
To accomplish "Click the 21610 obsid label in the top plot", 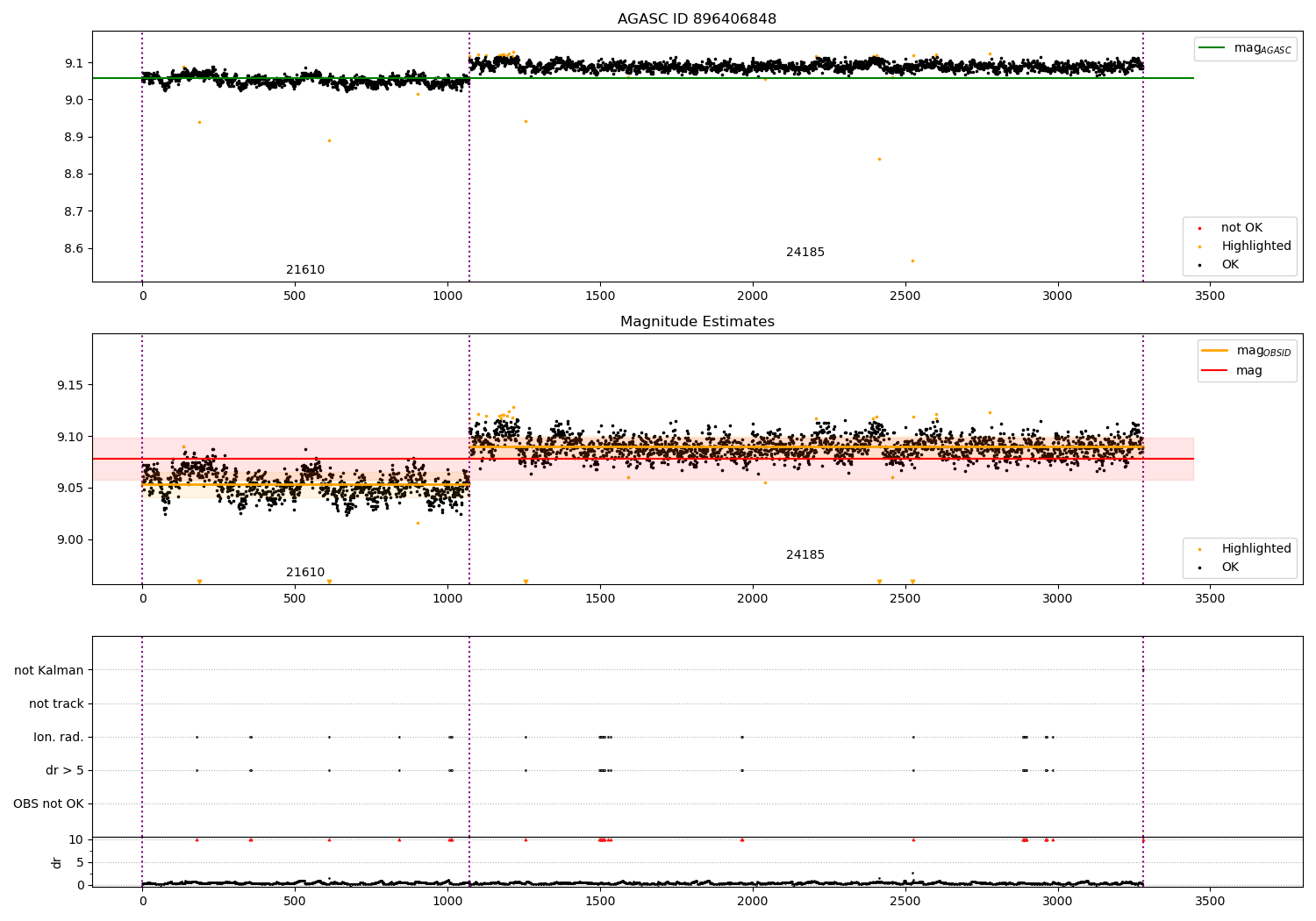I will coord(305,270).
